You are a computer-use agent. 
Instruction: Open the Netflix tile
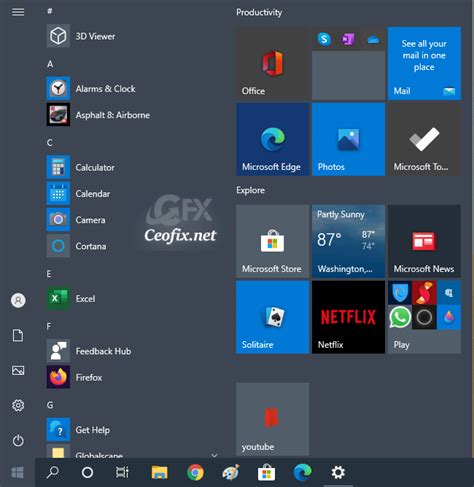tap(348, 317)
